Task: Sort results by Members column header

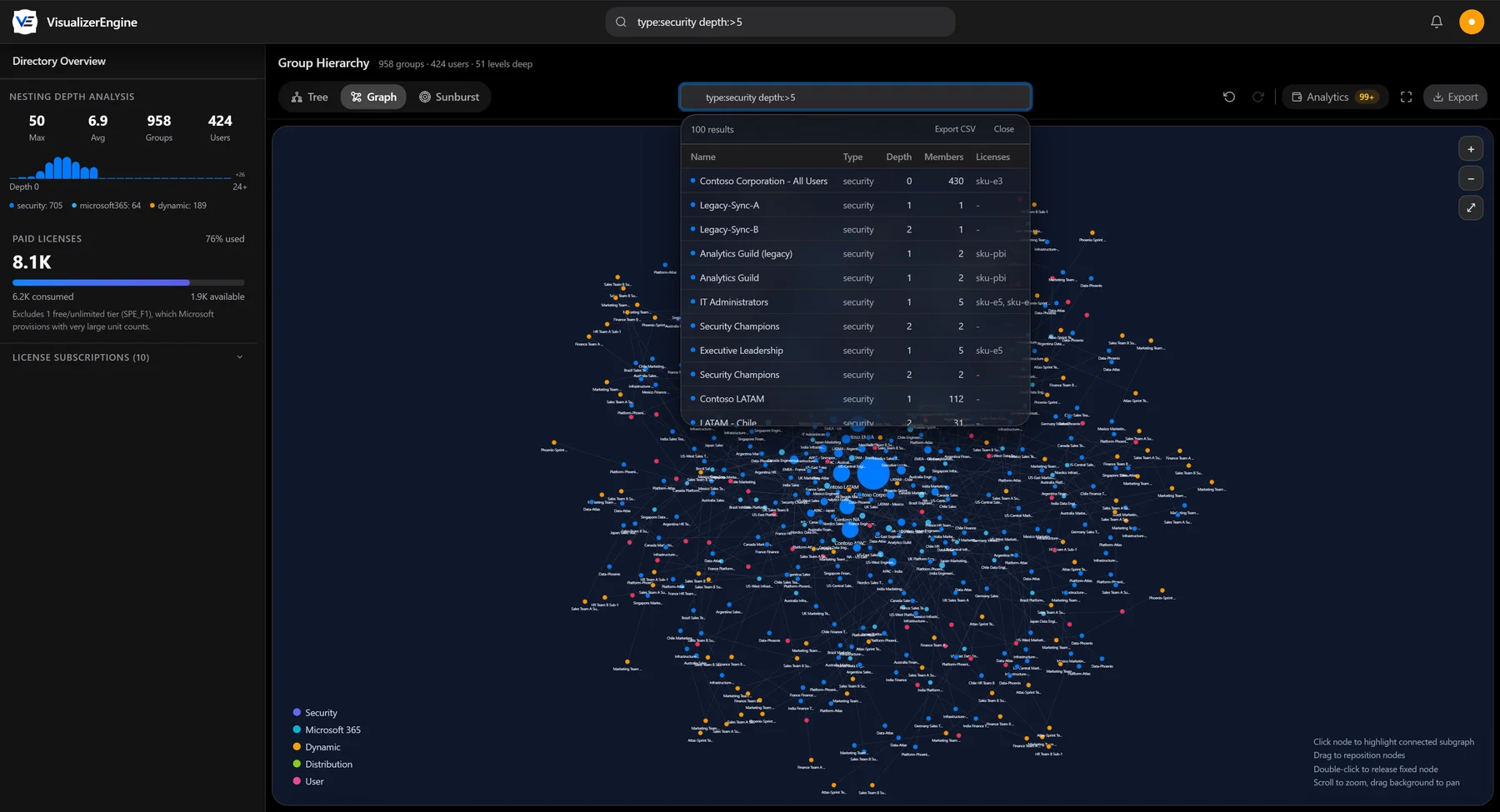Action: pos(943,157)
